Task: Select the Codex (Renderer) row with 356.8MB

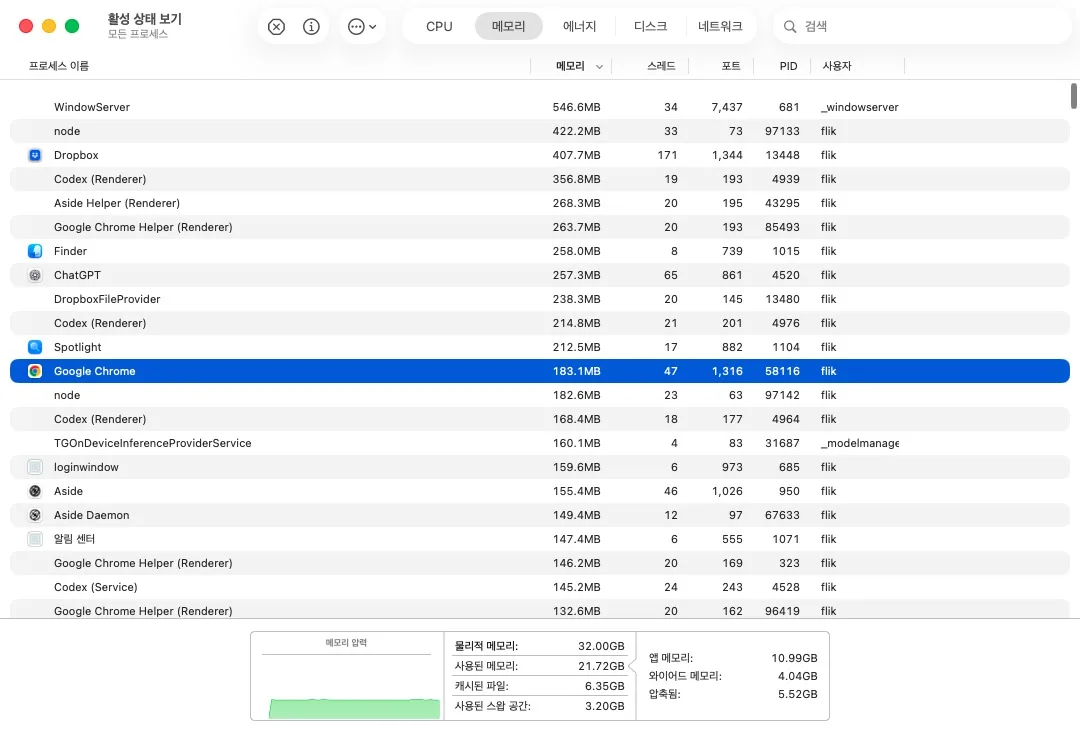Action: click(x=539, y=179)
